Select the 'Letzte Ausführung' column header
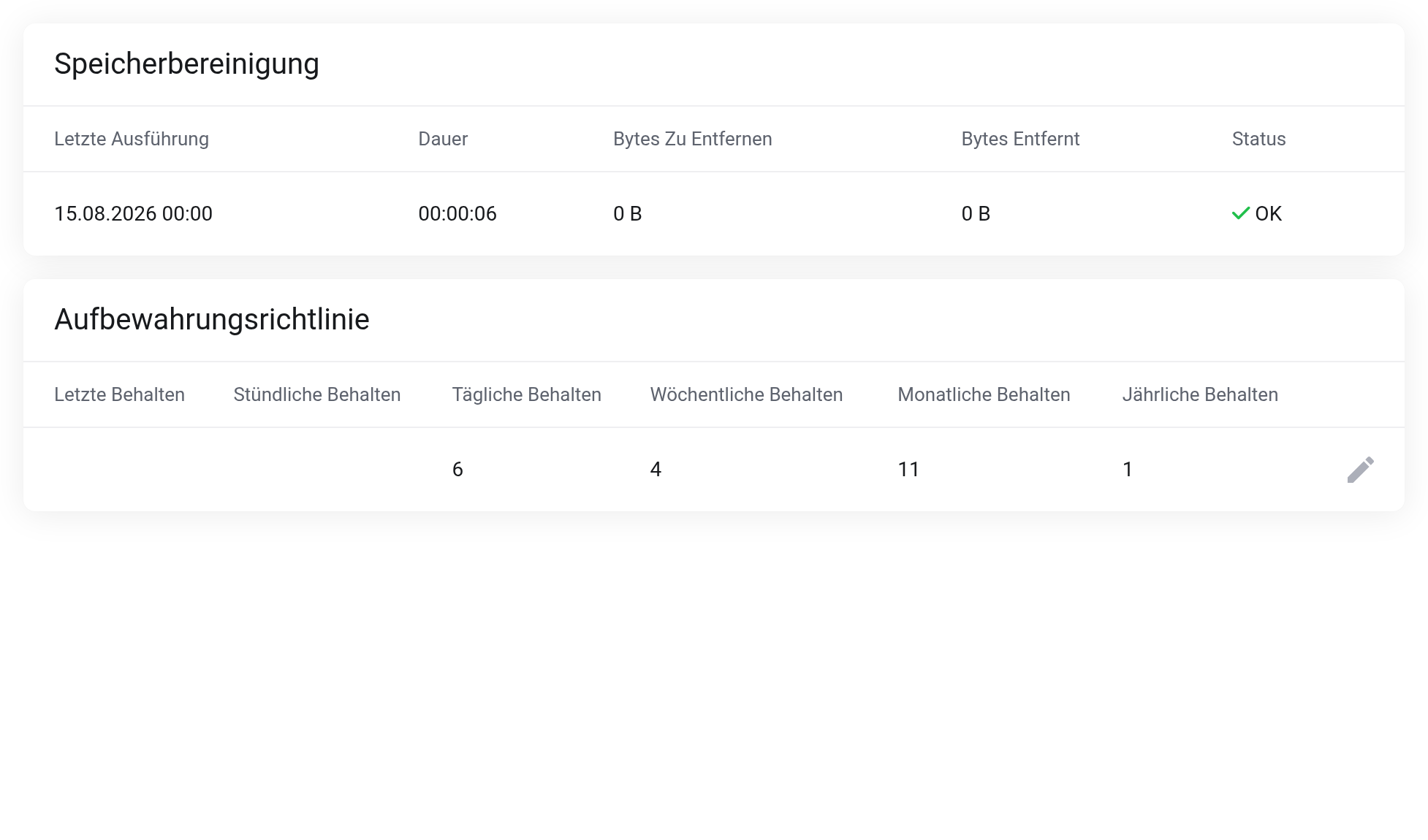 point(132,139)
